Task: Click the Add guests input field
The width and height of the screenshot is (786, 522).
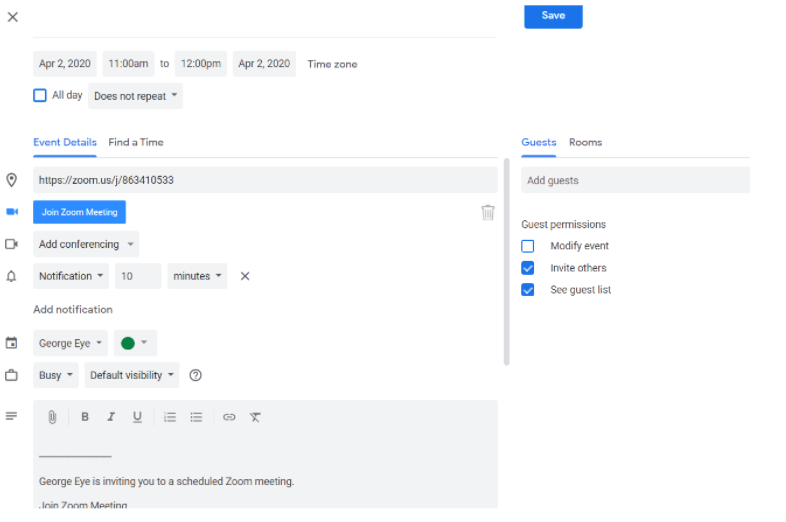Action: [635, 181]
